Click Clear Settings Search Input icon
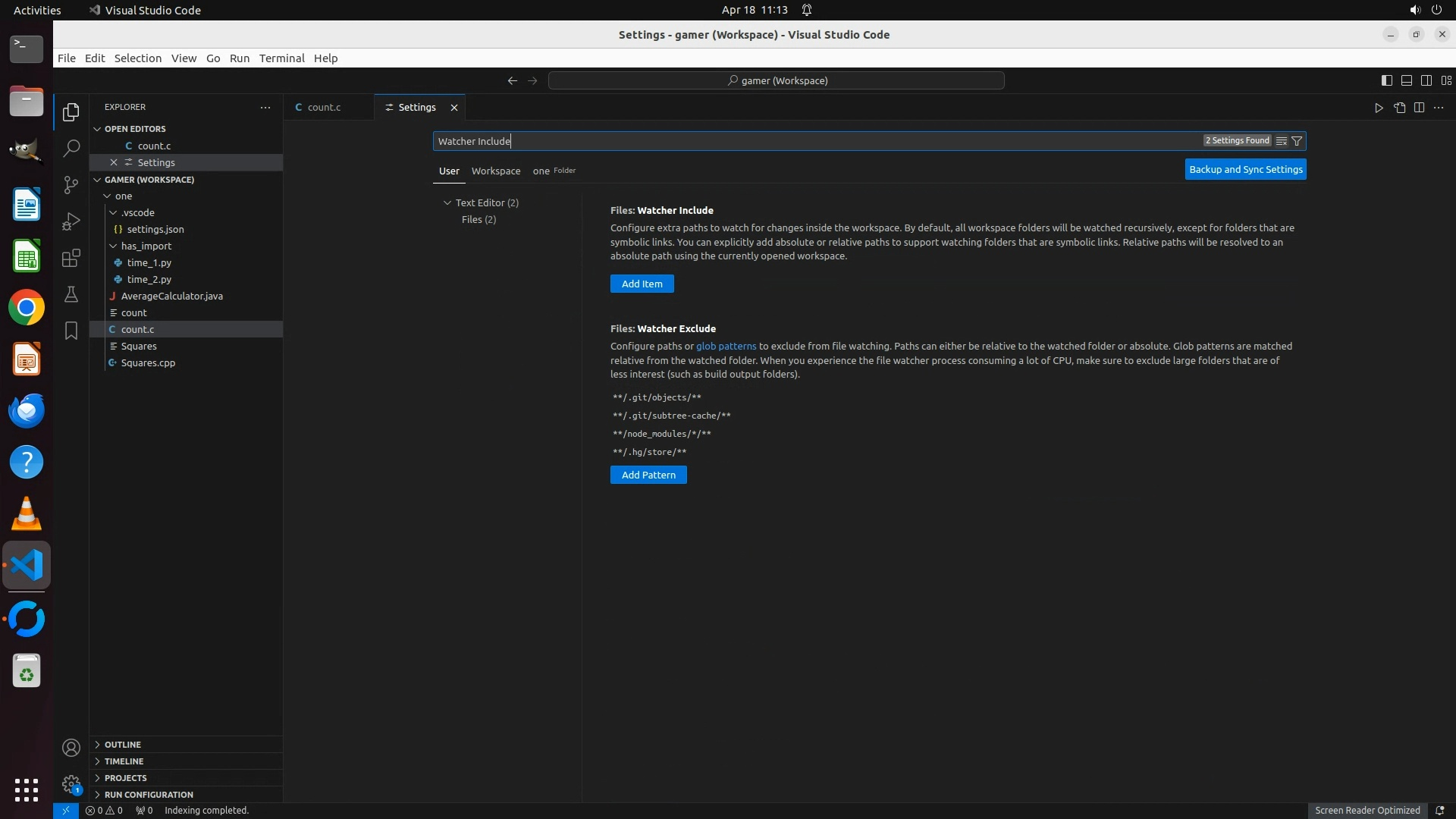1456x819 pixels. click(x=1281, y=141)
